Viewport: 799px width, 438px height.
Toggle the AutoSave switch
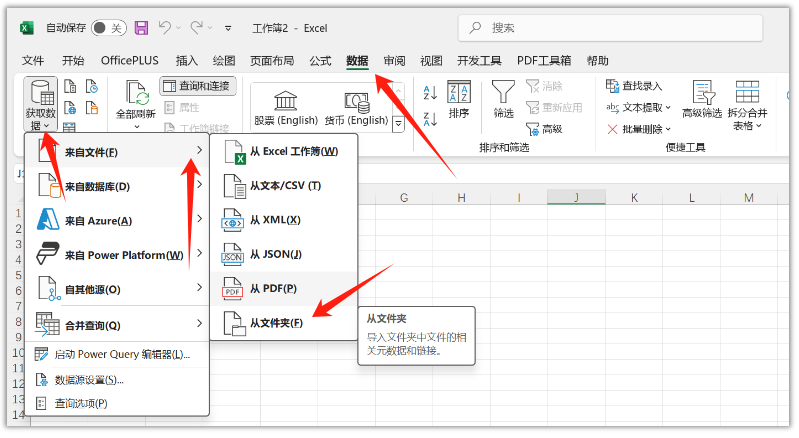pos(109,28)
